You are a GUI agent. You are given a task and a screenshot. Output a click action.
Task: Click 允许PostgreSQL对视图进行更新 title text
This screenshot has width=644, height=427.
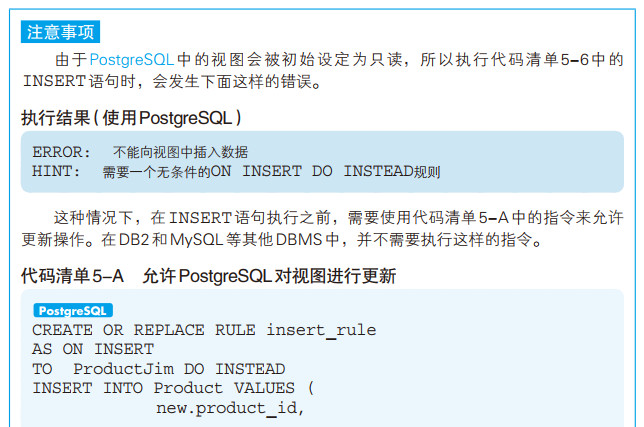click(x=269, y=276)
